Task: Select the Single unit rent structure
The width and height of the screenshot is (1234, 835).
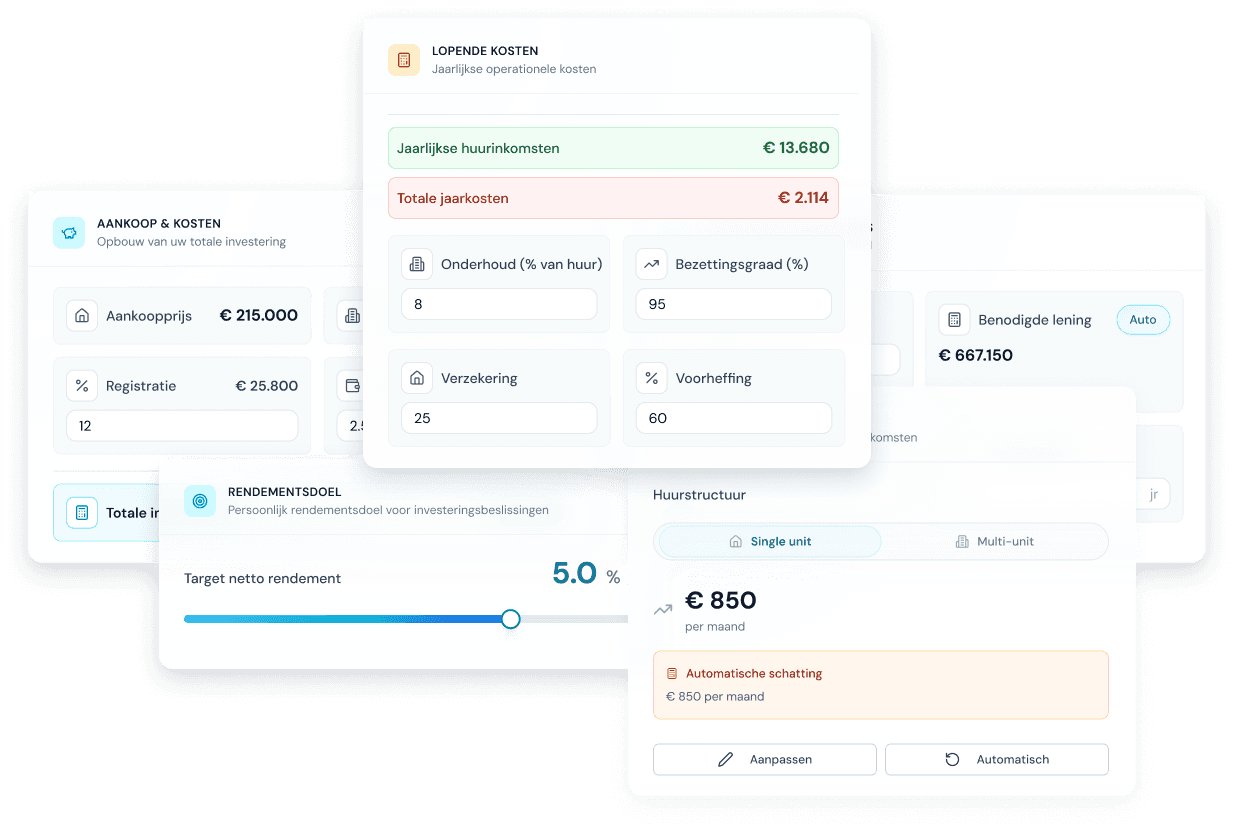Action: point(769,542)
